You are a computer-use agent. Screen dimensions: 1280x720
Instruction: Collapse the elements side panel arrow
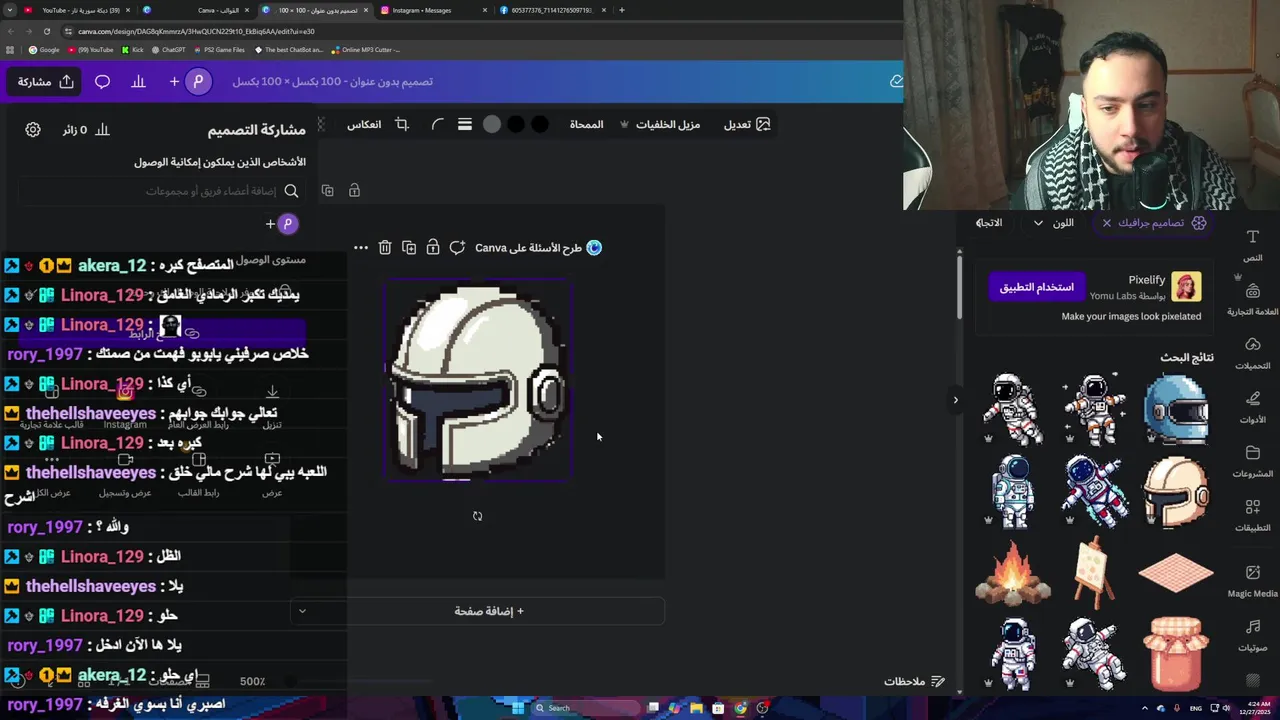point(955,400)
